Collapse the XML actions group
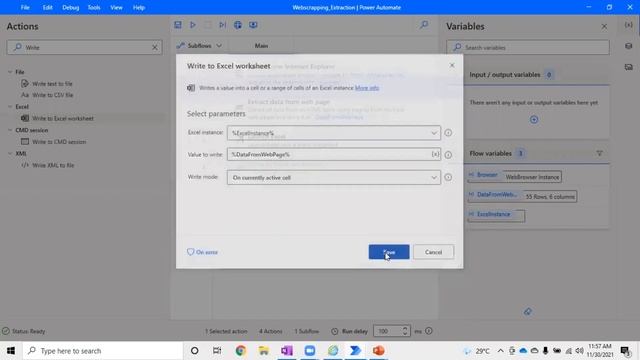The width and height of the screenshot is (640, 360). pos(10,153)
